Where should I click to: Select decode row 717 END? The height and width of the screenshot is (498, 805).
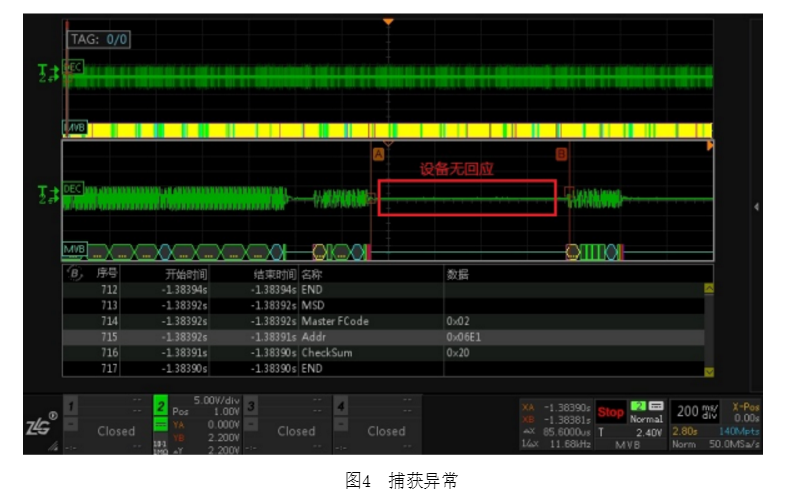coord(383,369)
